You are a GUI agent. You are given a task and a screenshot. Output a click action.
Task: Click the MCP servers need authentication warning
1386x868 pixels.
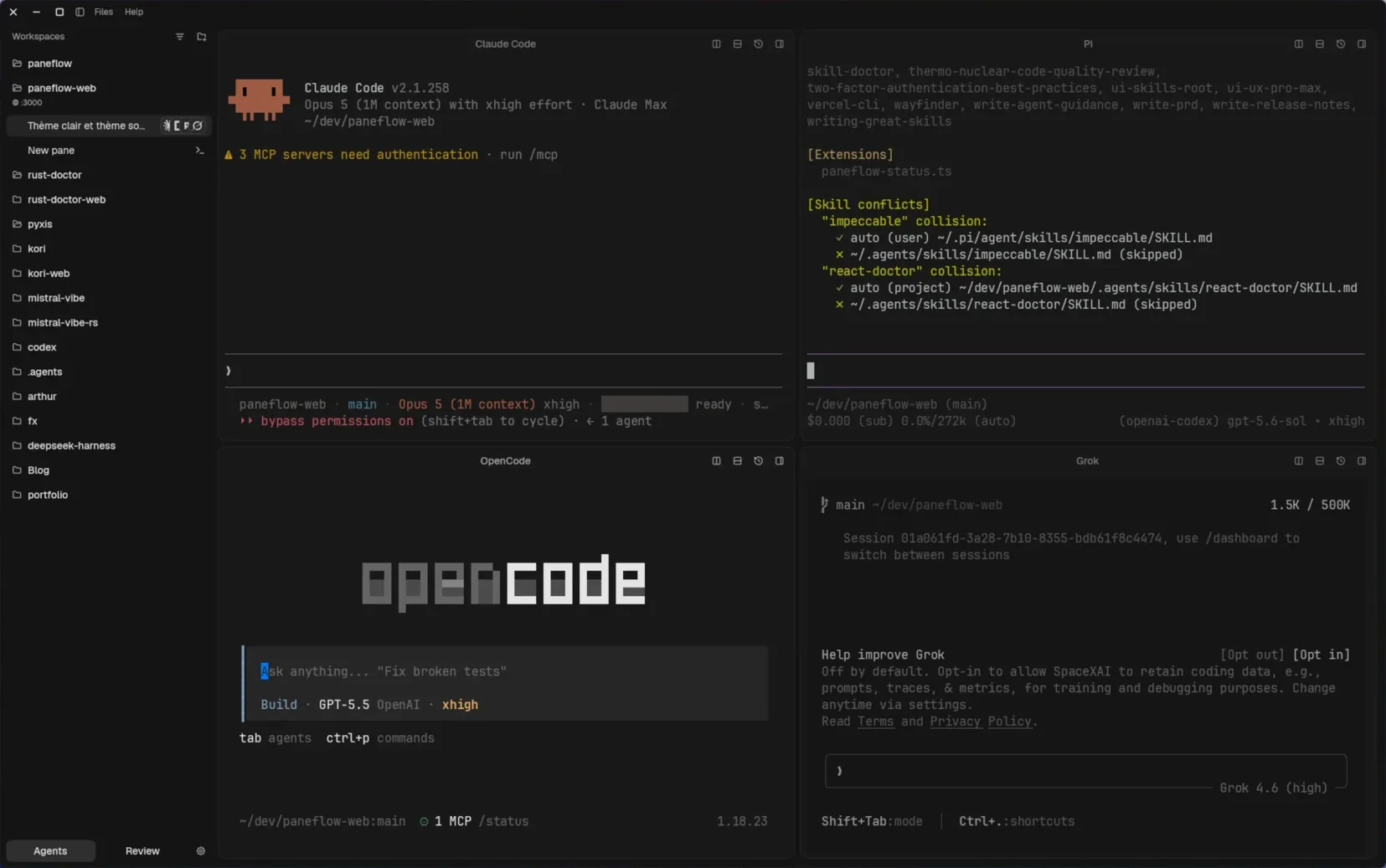tap(351, 155)
